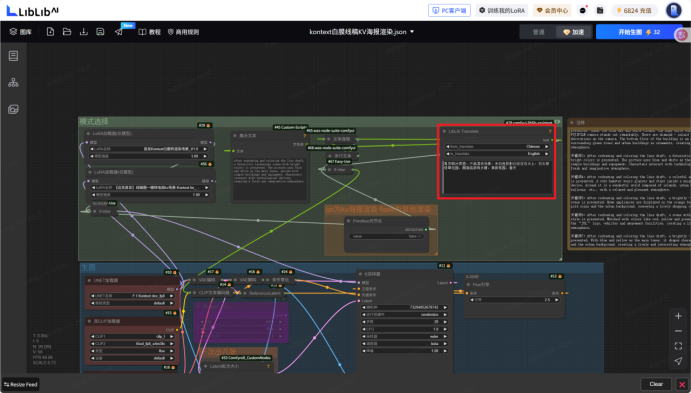Click the zoom in plus icon
The image size is (691, 393).
click(x=678, y=316)
